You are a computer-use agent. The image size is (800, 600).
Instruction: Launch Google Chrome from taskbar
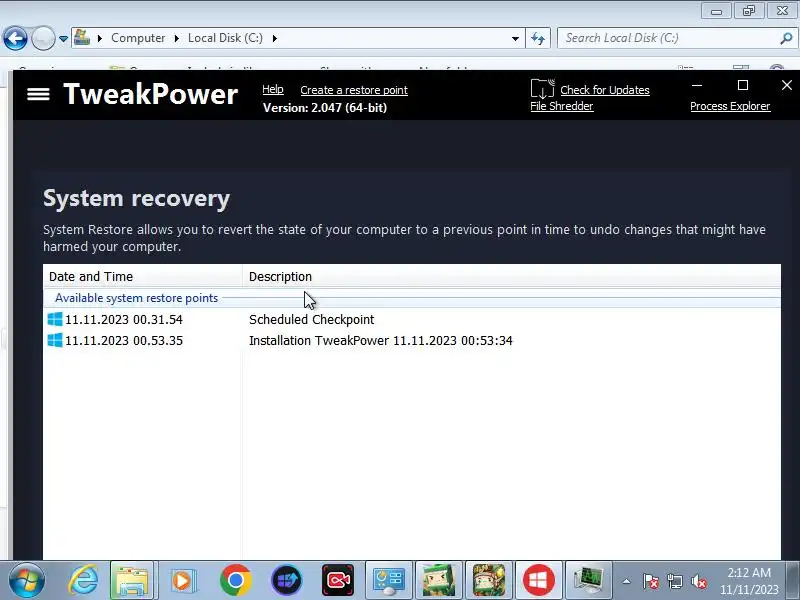tap(236, 581)
